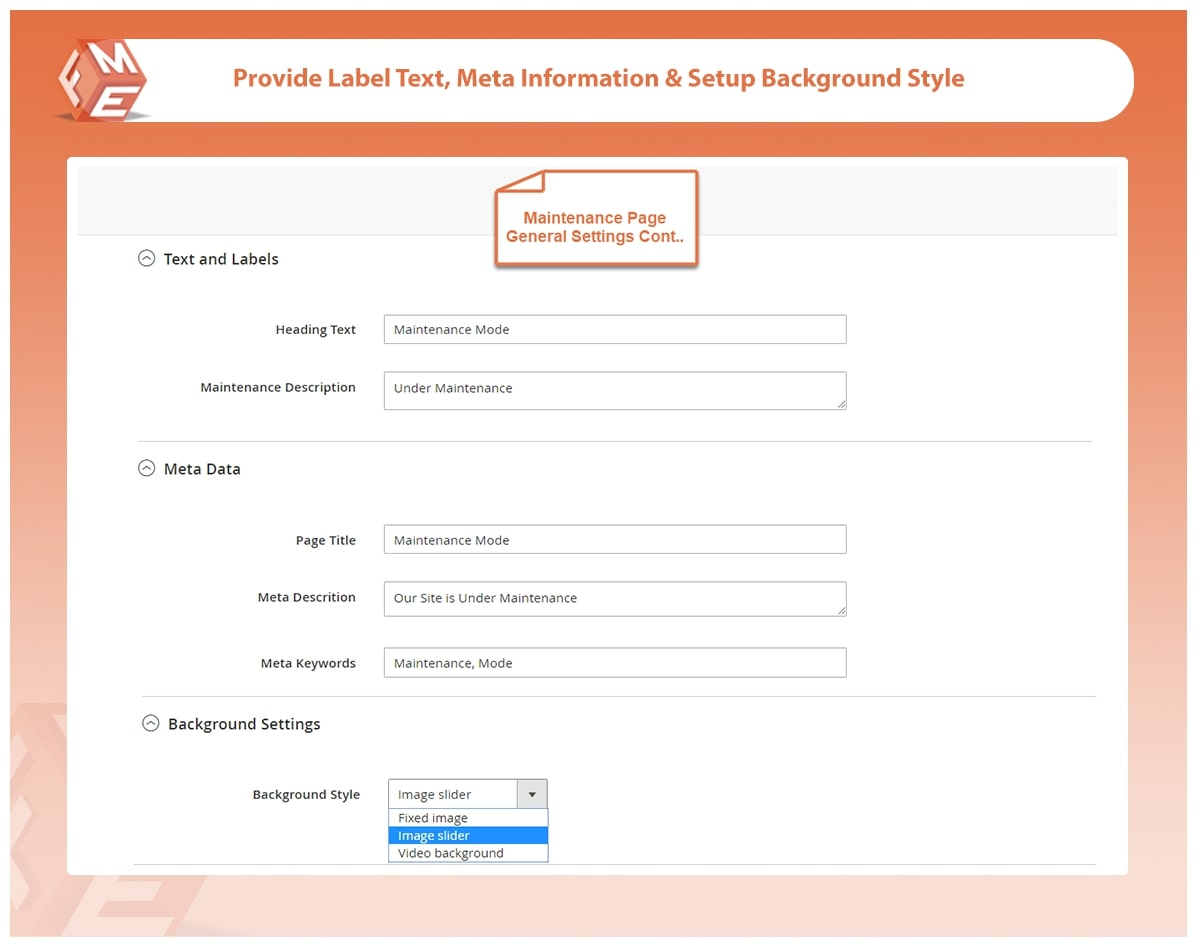
Task: Click Maintenance Description textarea resize handle
Action: click(x=841, y=403)
